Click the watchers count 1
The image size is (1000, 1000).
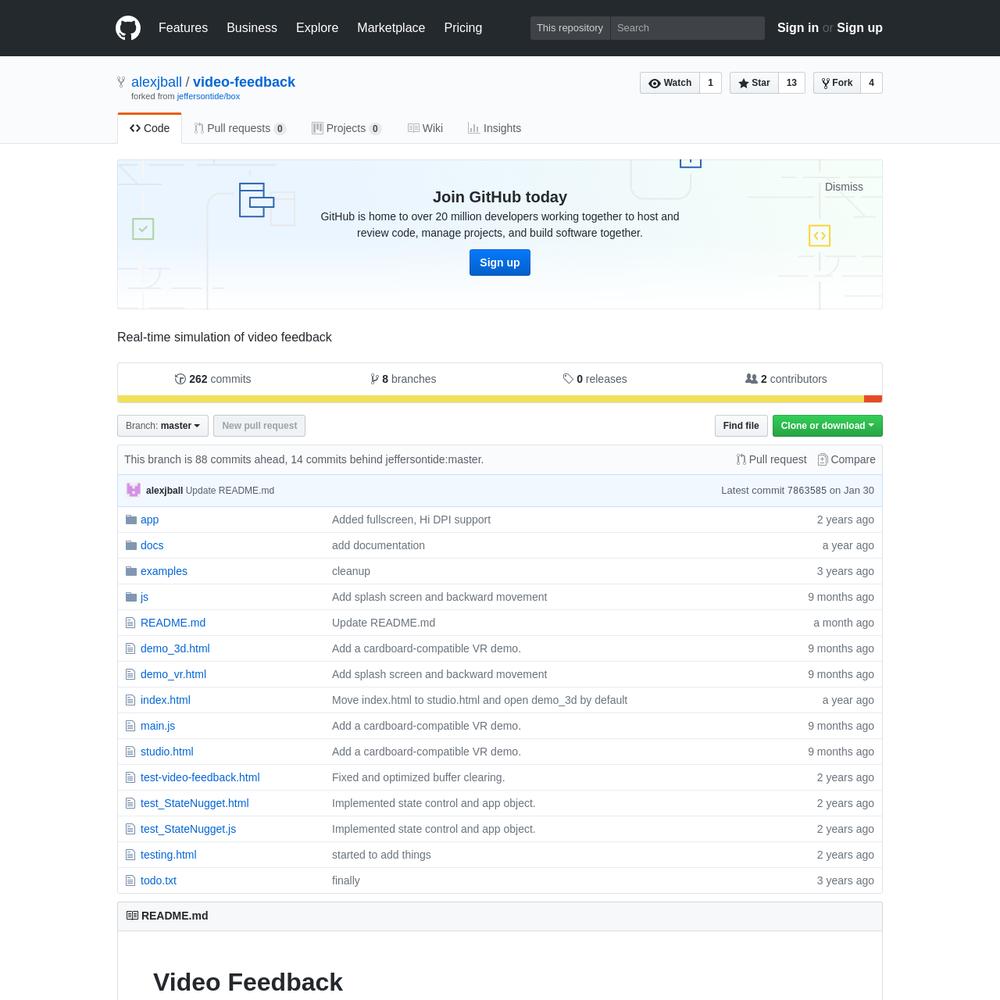pyautogui.click(x=710, y=83)
